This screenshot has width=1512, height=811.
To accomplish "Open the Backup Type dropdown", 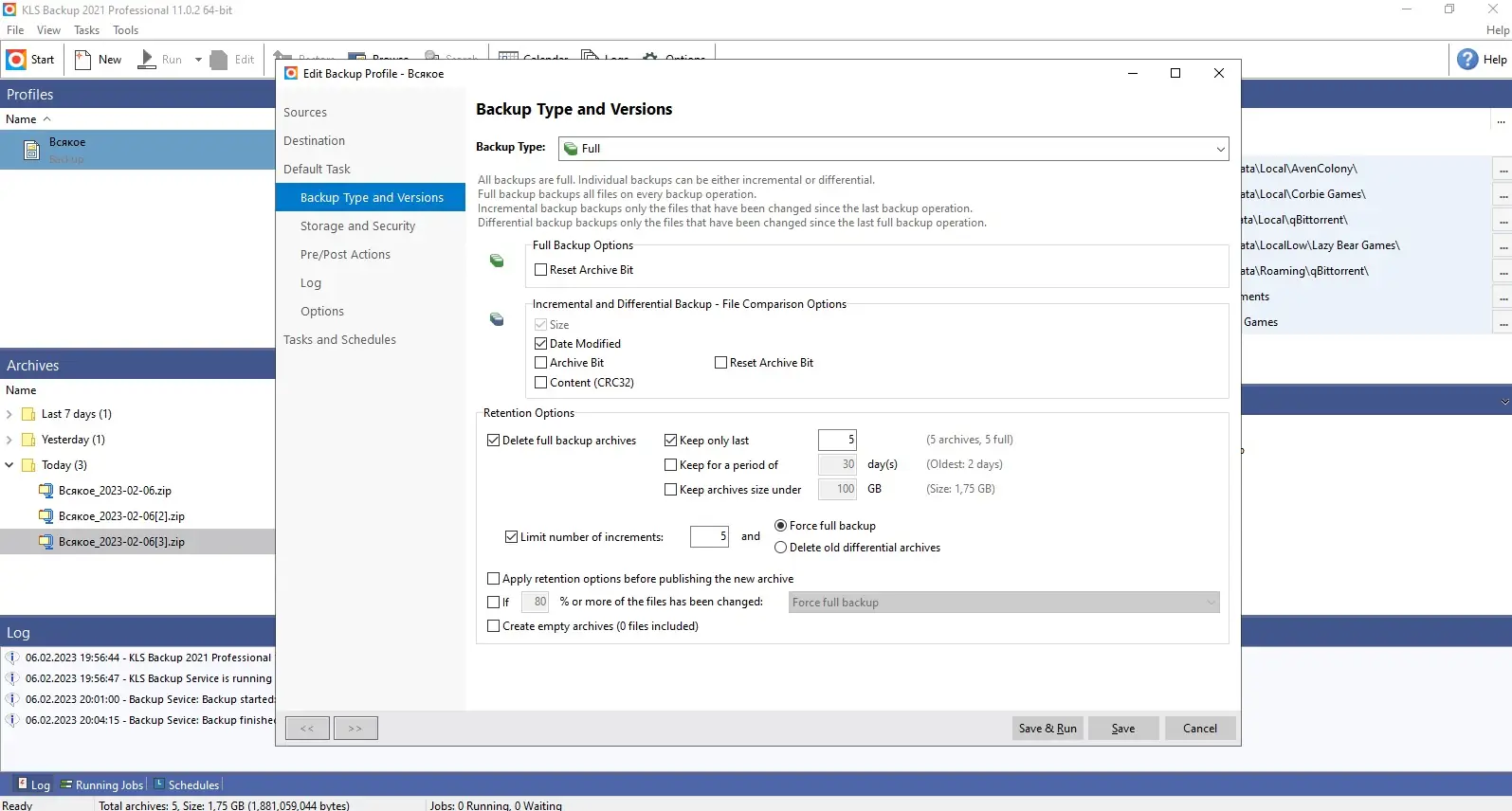I will (894, 149).
